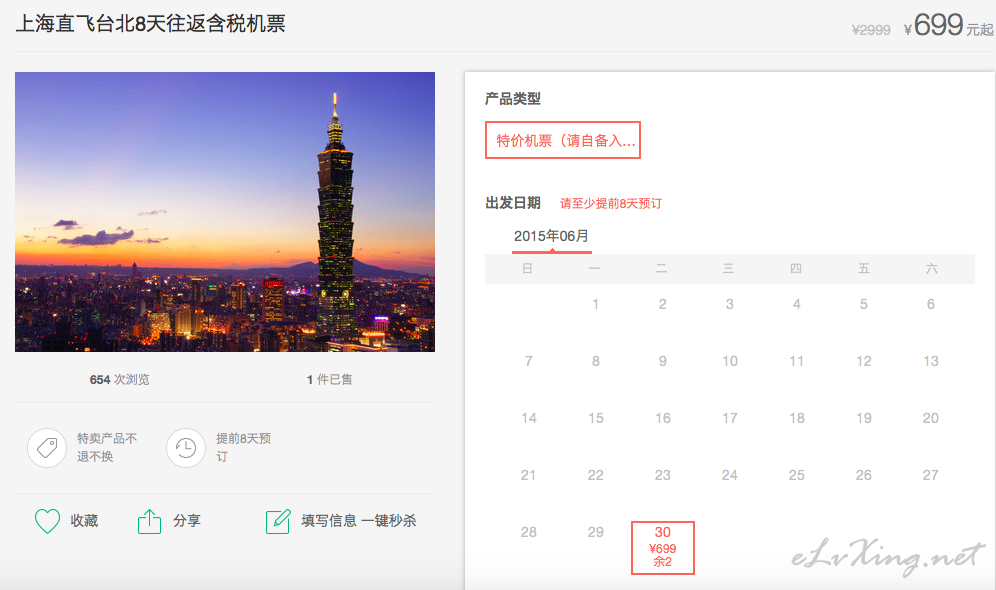Click the 请至少提前8天预订 notice
Image resolution: width=996 pixels, height=590 pixels.
coord(610,203)
